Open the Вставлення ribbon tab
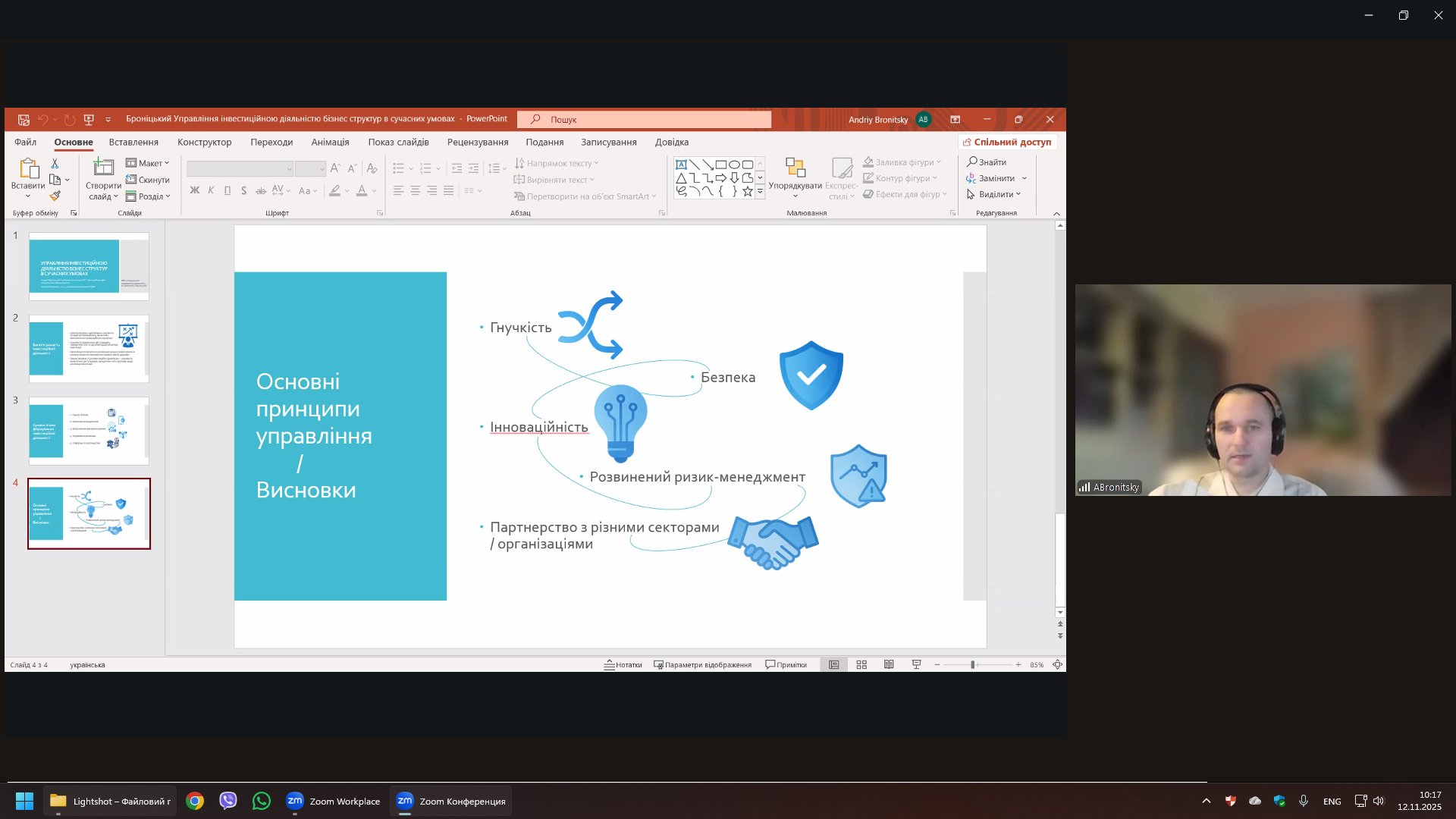 [133, 142]
